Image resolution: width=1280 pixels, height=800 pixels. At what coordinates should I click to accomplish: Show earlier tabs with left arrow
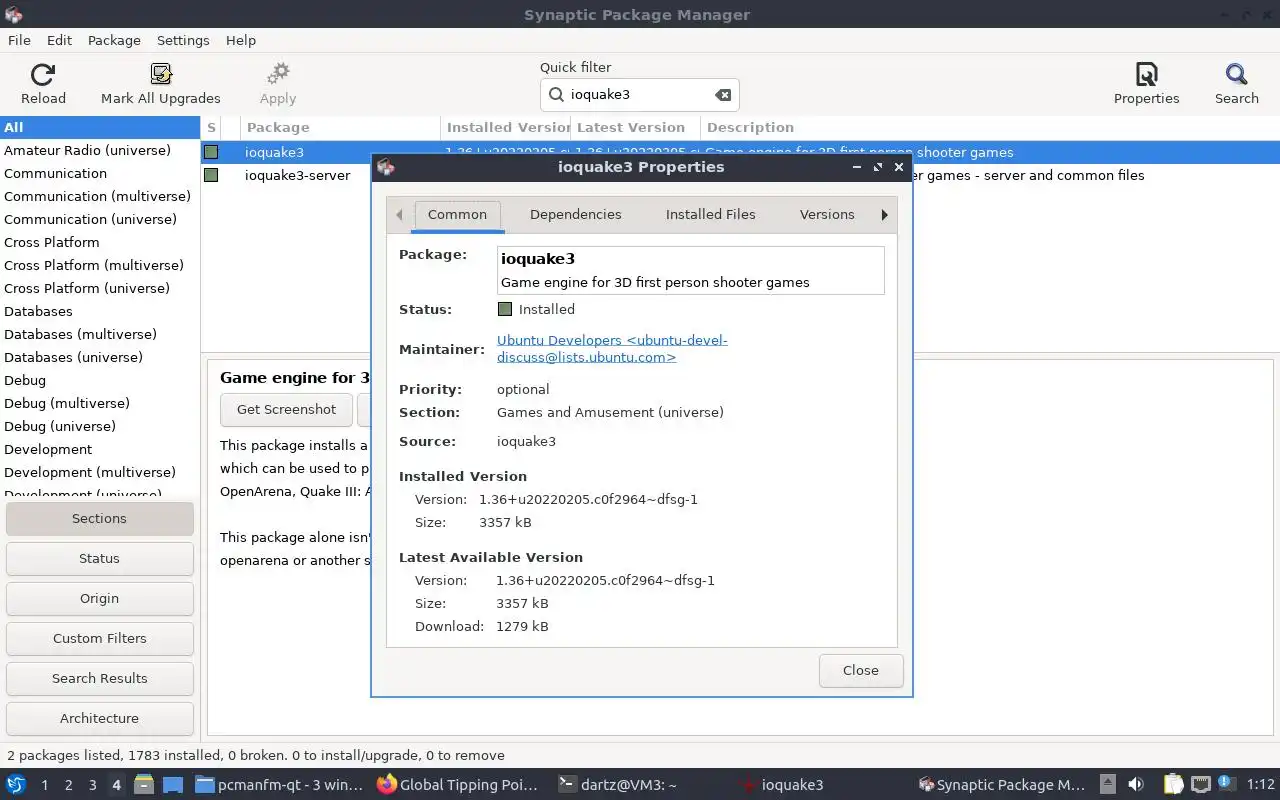pyautogui.click(x=399, y=214)
